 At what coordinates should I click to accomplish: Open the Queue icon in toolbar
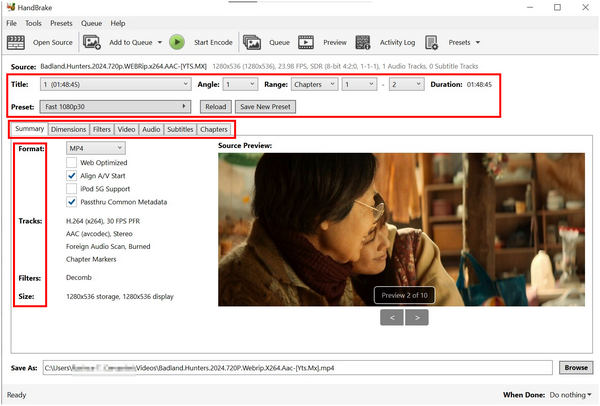click(252, 43)
